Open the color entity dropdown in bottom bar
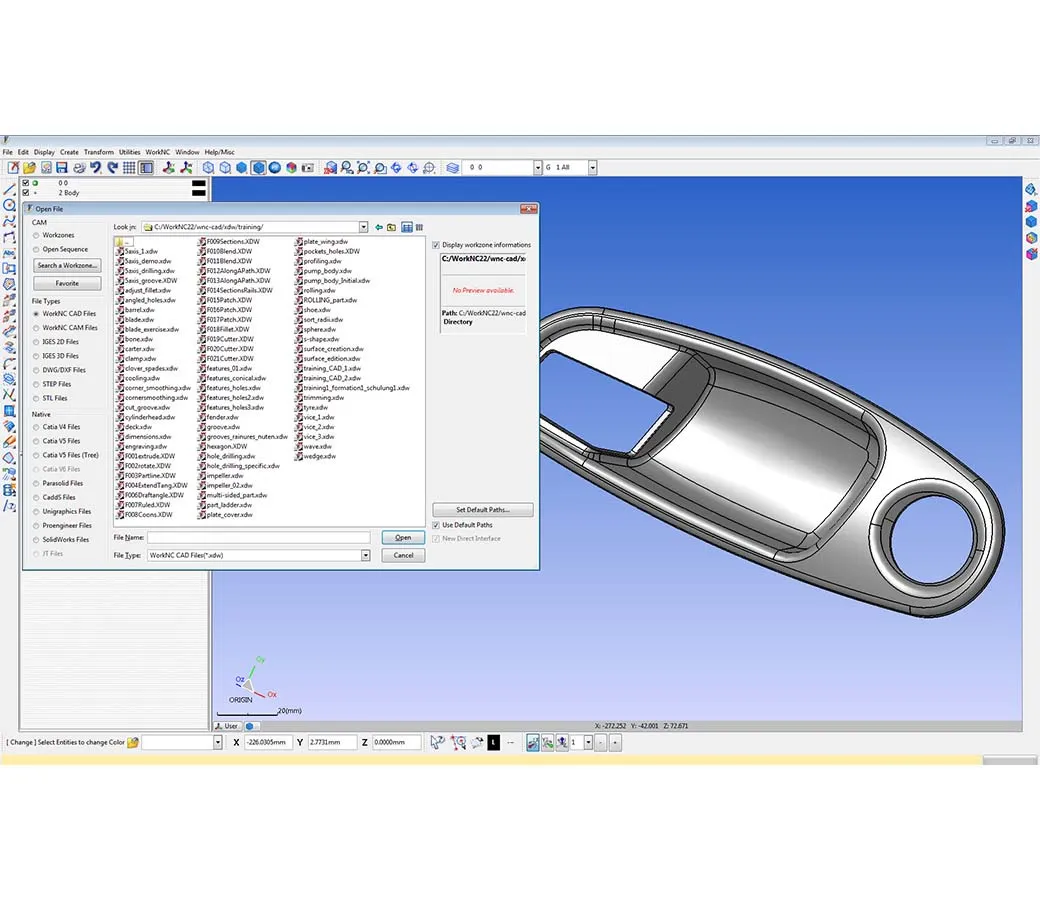Viewport: 1040px width, 900px height. (218, 743)
